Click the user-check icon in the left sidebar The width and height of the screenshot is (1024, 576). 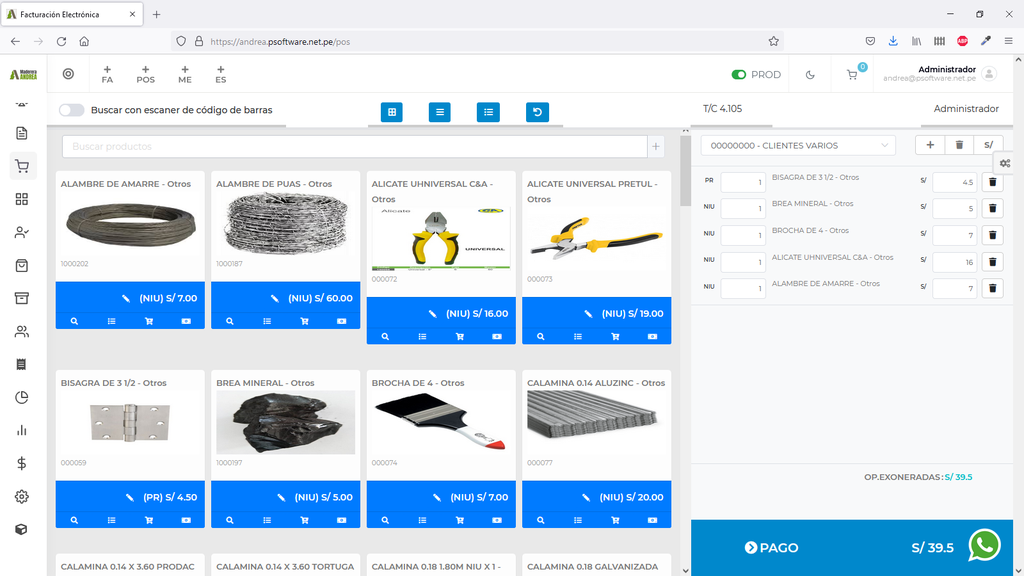click(22, 232)
